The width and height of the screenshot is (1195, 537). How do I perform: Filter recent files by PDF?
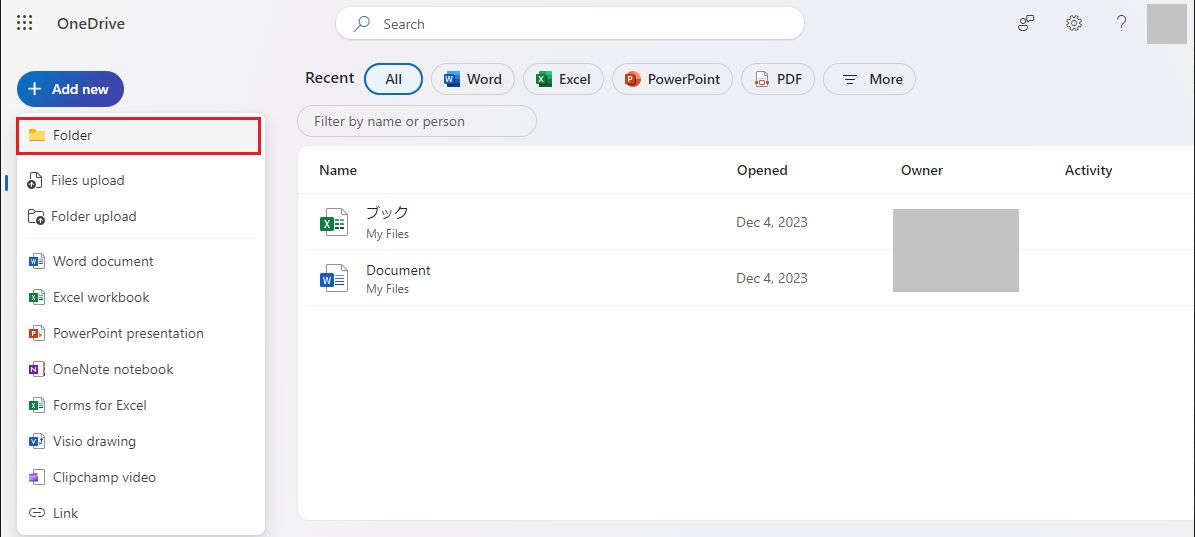(777, 79)
